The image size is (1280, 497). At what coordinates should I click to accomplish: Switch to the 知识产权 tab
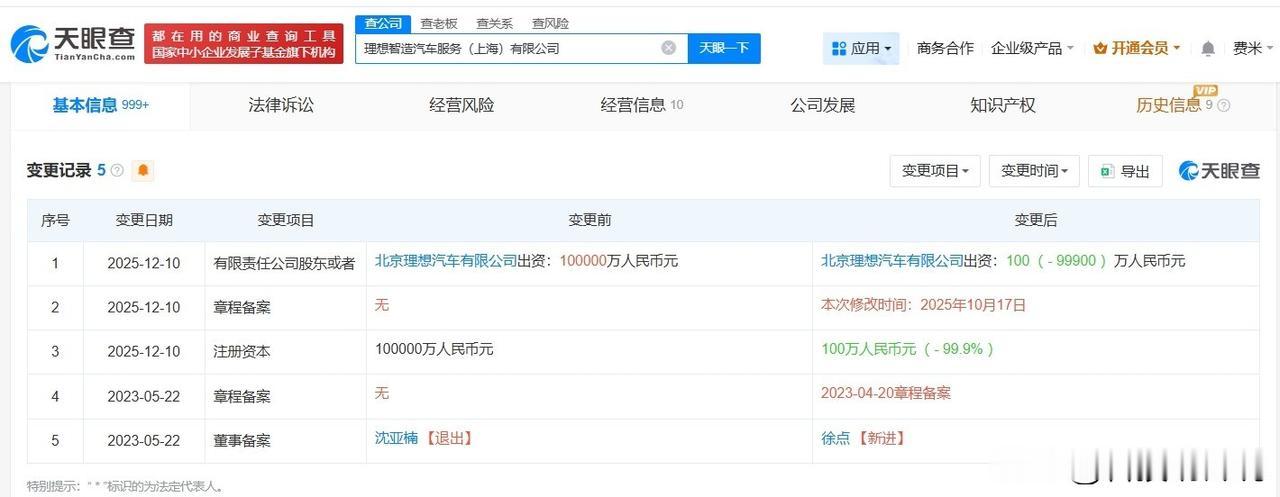1003,105
